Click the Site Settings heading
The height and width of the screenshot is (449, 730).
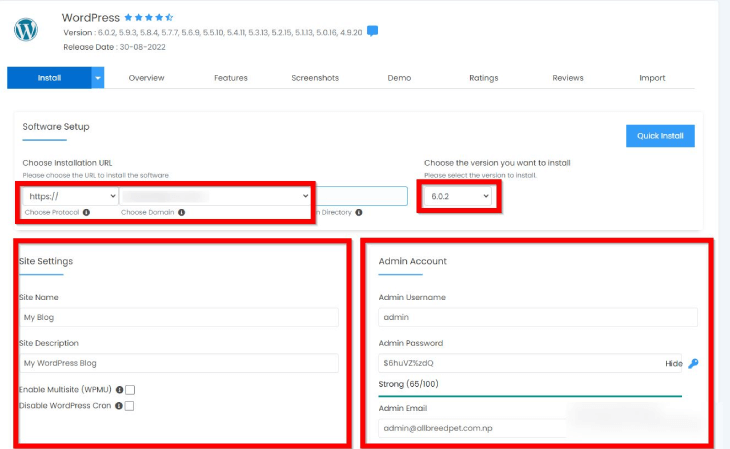point(46,261)
